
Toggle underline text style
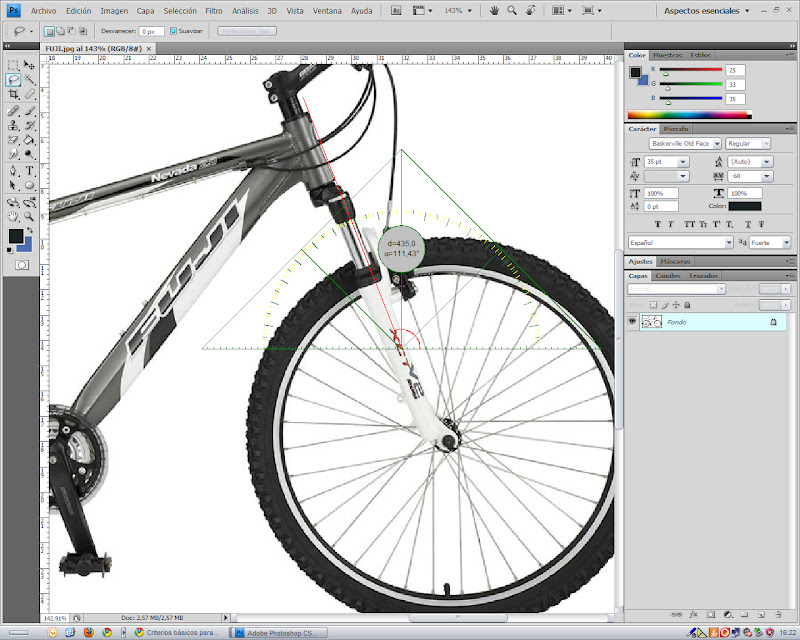coord(748,224)
